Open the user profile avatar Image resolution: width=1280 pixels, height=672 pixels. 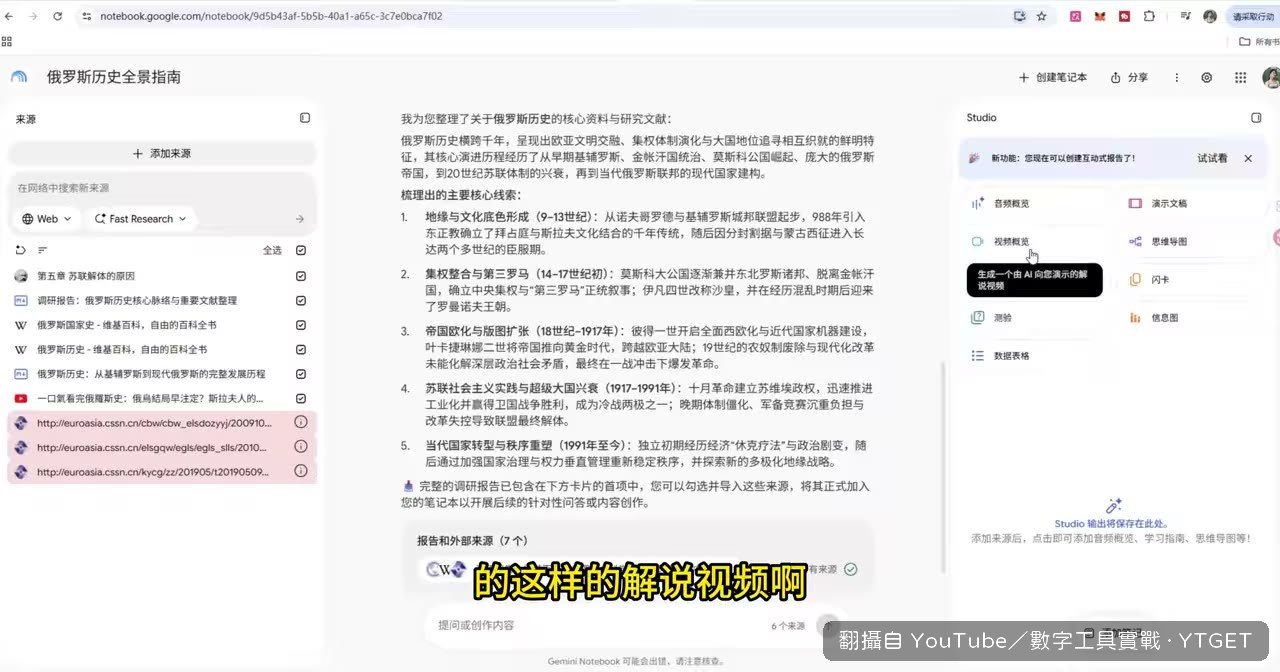click(x=1271, y=77)
